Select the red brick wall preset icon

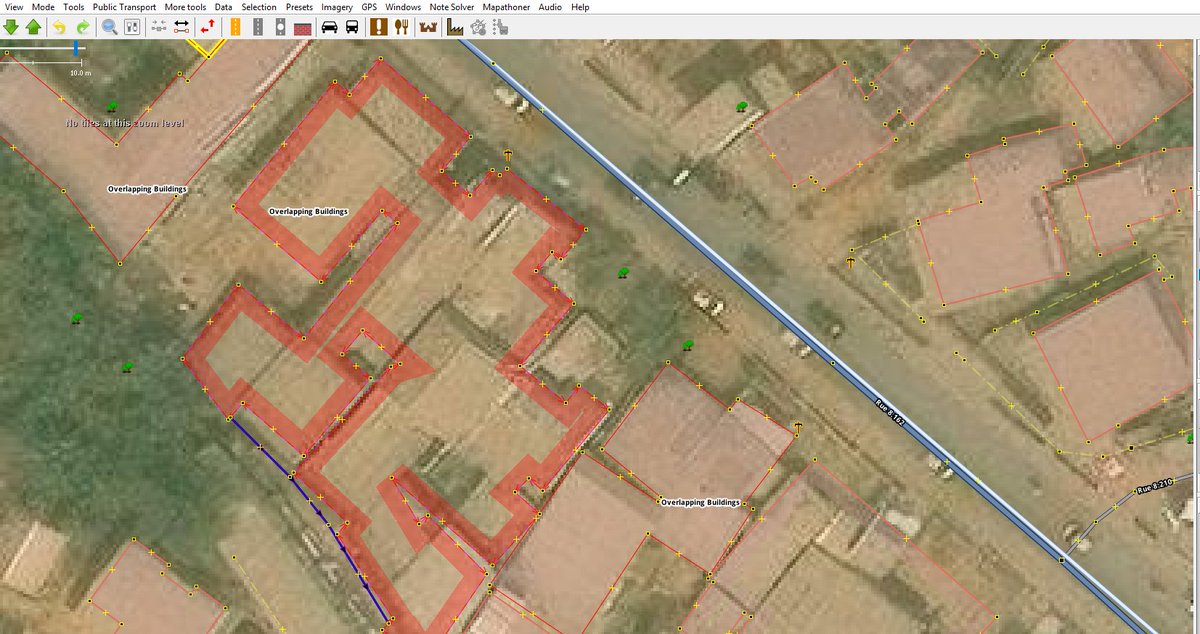302,27
